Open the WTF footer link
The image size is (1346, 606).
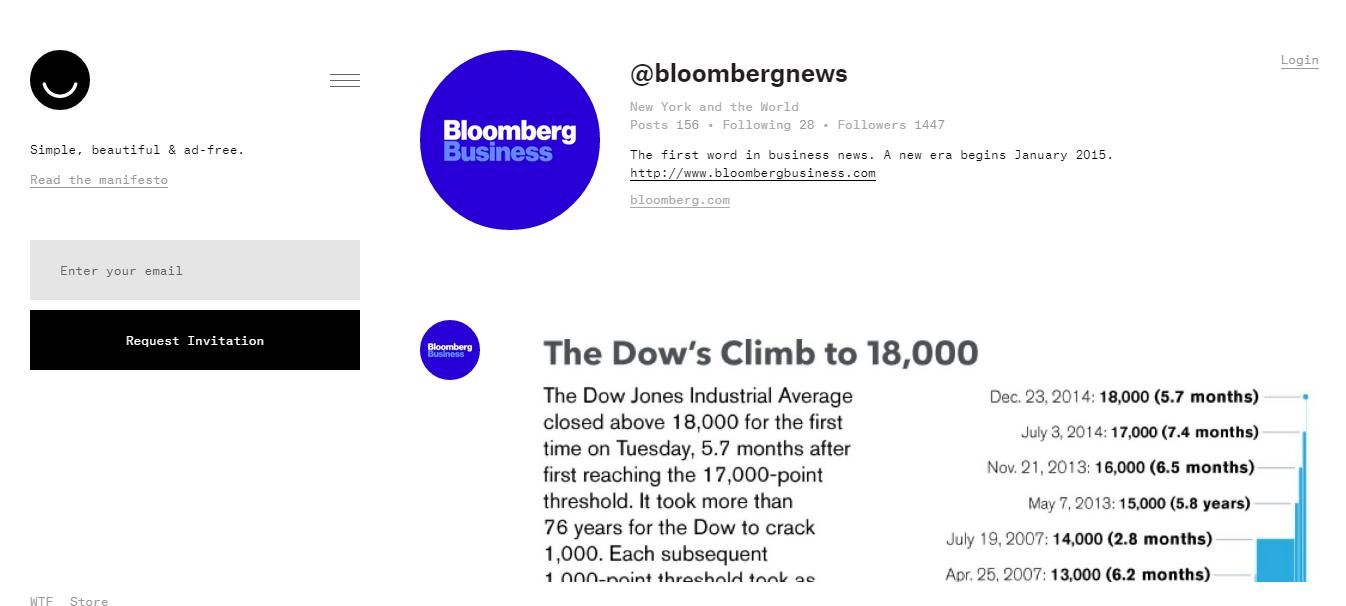[x=41, y=601]
